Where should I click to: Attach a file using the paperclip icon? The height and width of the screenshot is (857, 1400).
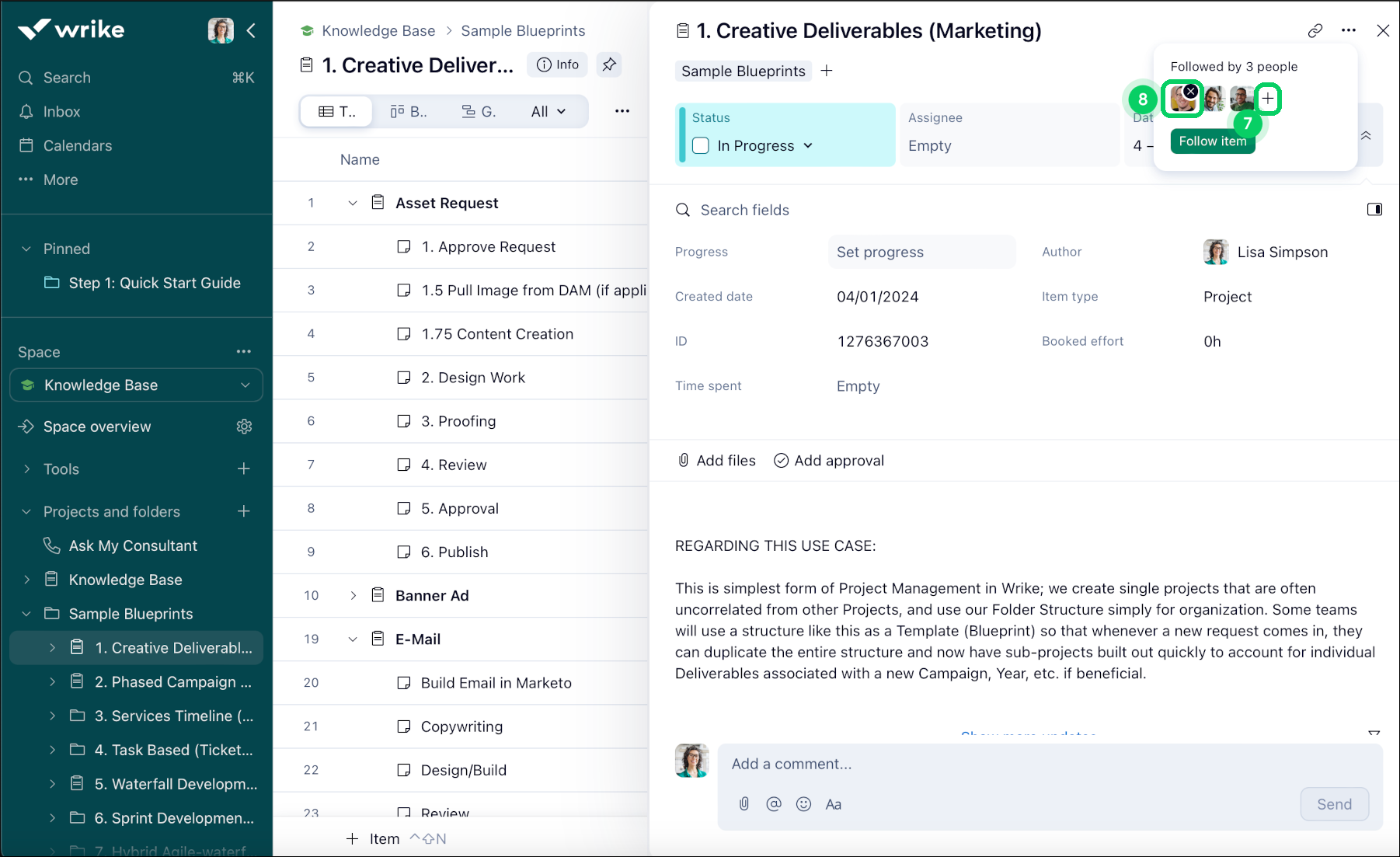[744, 804]
